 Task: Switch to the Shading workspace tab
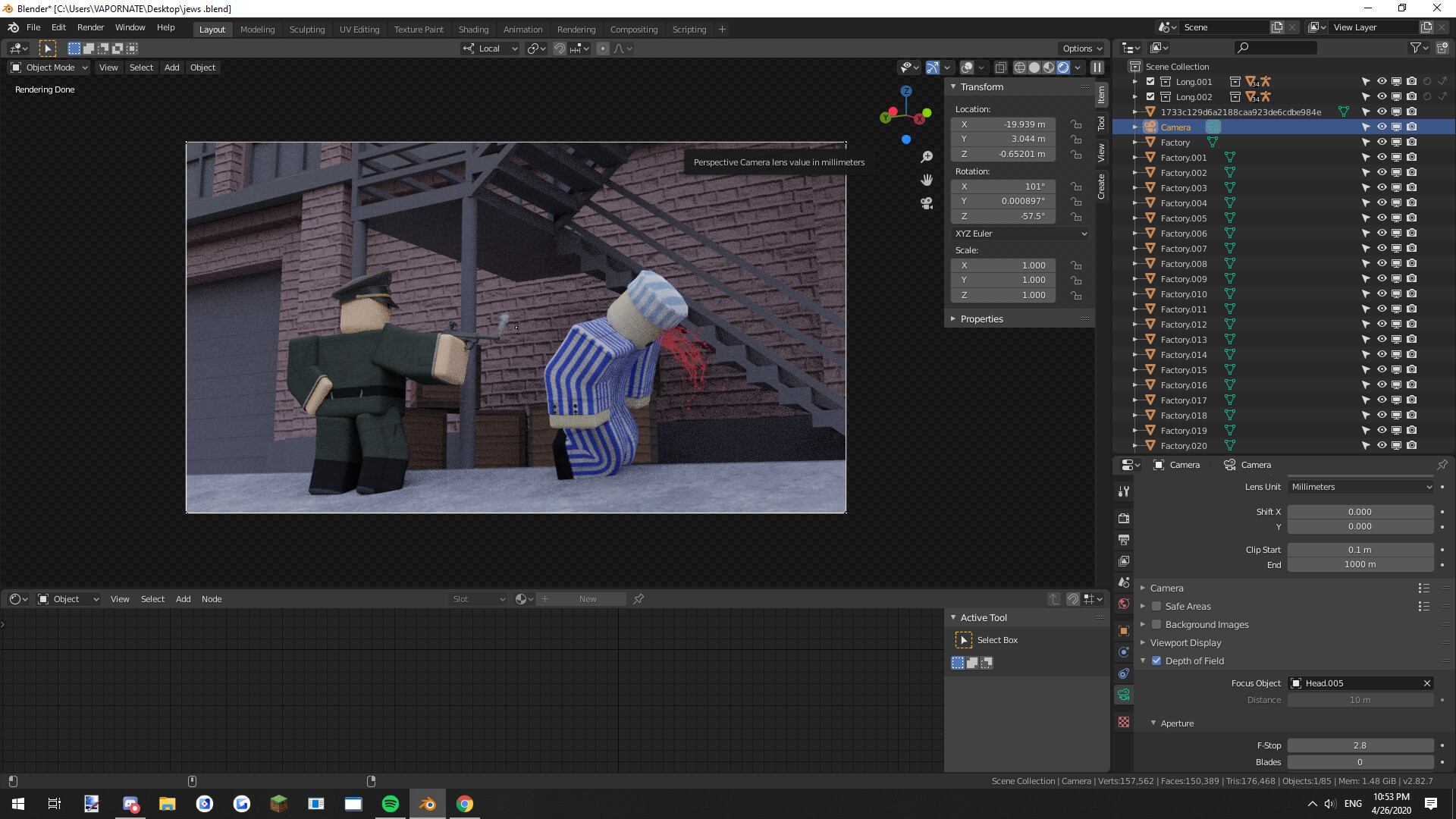pyautogui.click(x=473, y=30)
